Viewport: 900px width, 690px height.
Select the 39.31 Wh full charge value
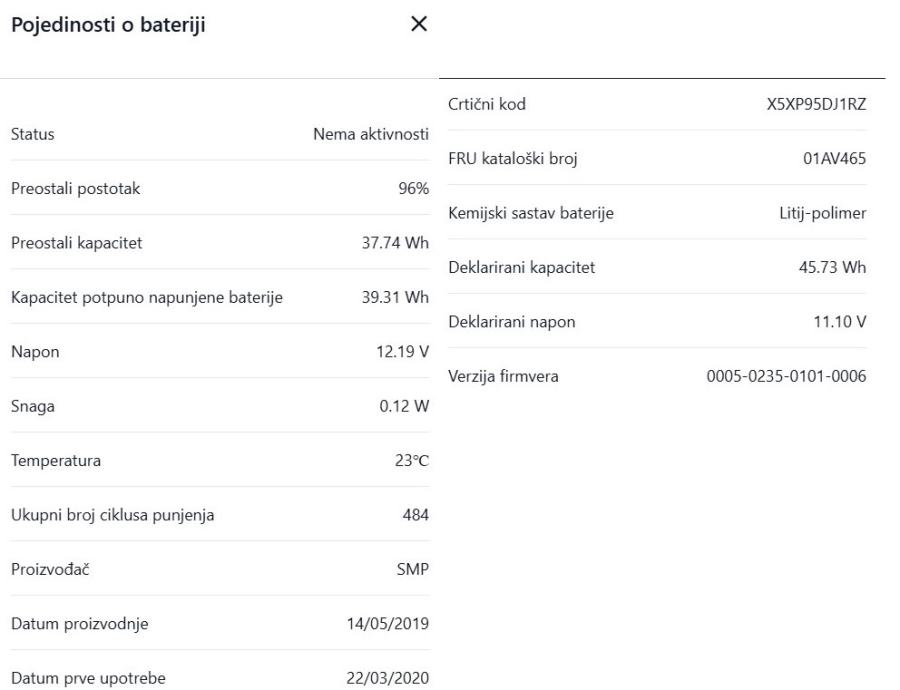coord(397,297)
